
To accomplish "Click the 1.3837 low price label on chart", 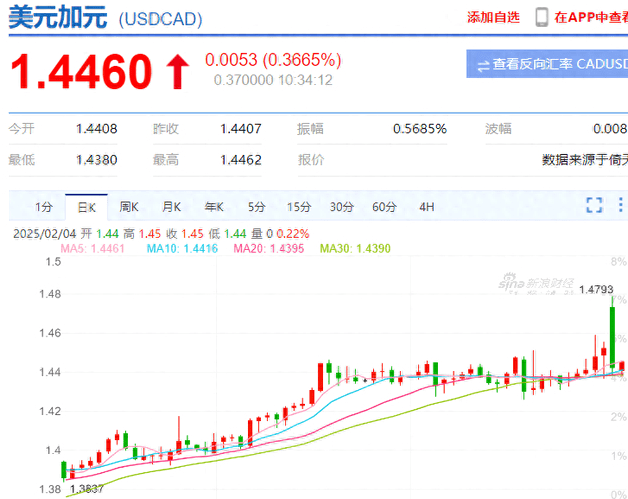I will click(87, 489).
